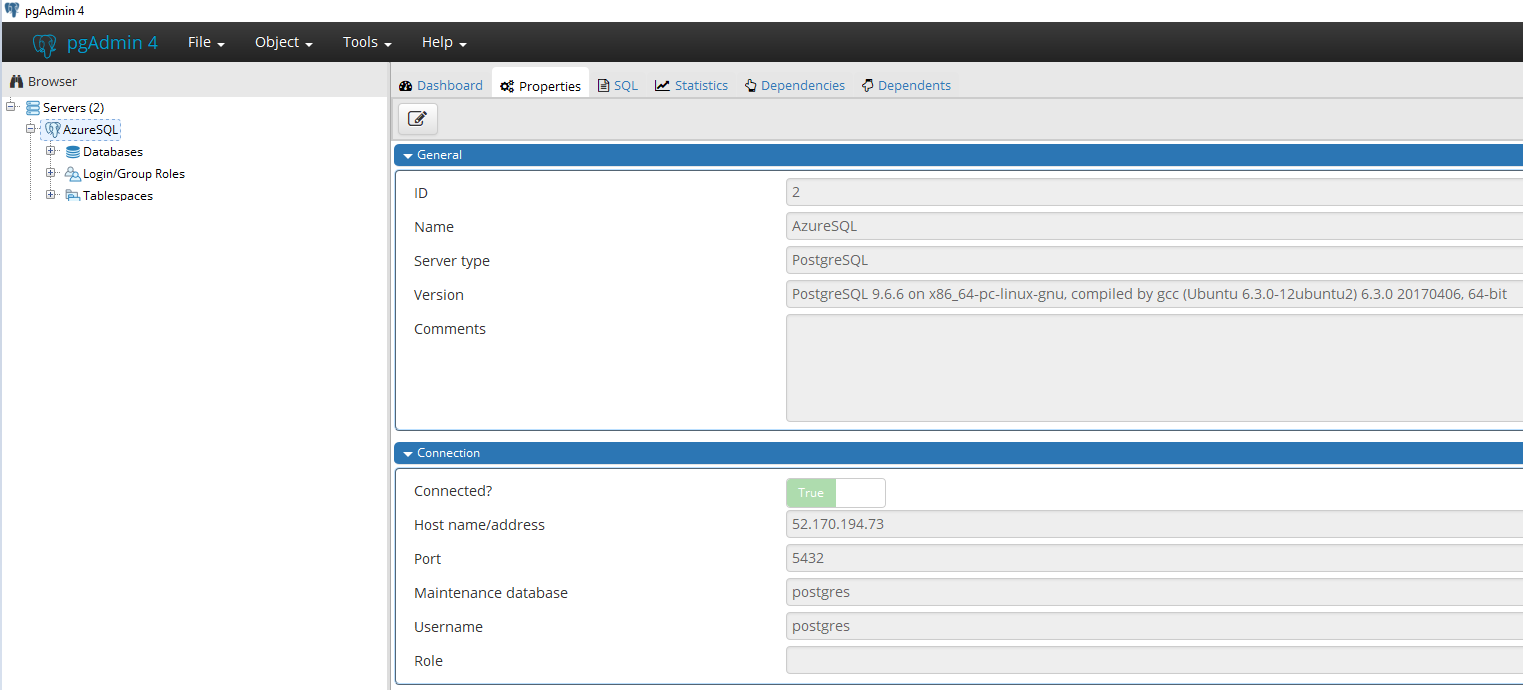Screen dimensions: 1523x690
Task: Click the Login/Group Roles icon
Action: (73, 174)
